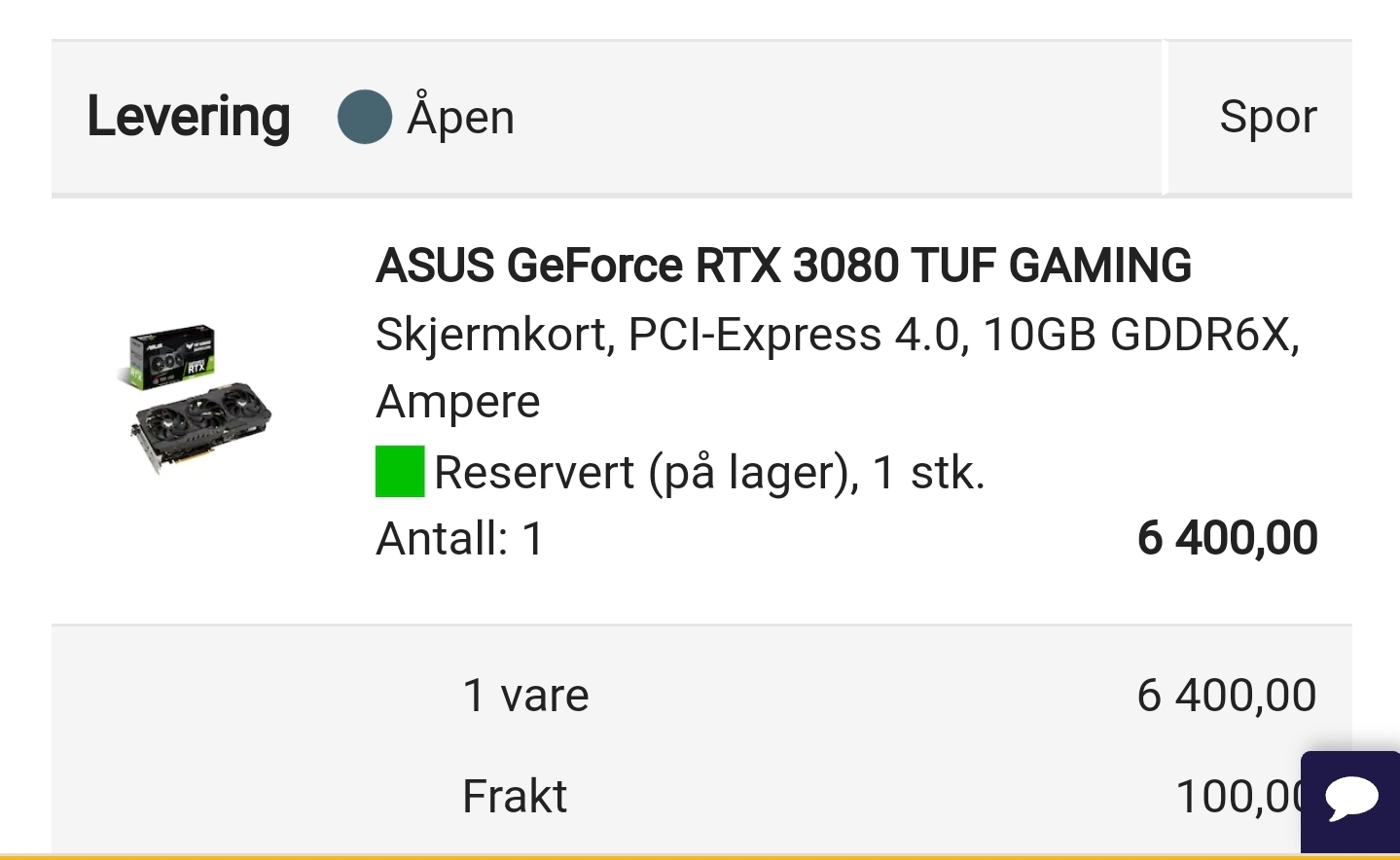Click the 1 vare summary label

(525, 697)
